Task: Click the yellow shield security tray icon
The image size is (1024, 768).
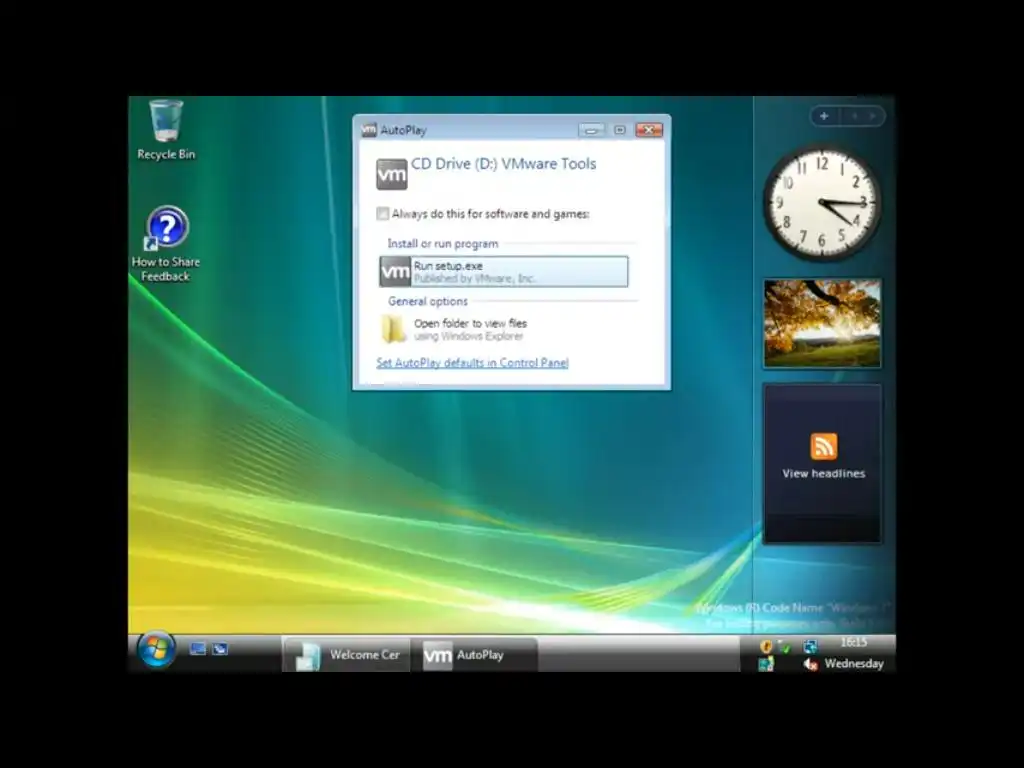Action: click(766, 647)
